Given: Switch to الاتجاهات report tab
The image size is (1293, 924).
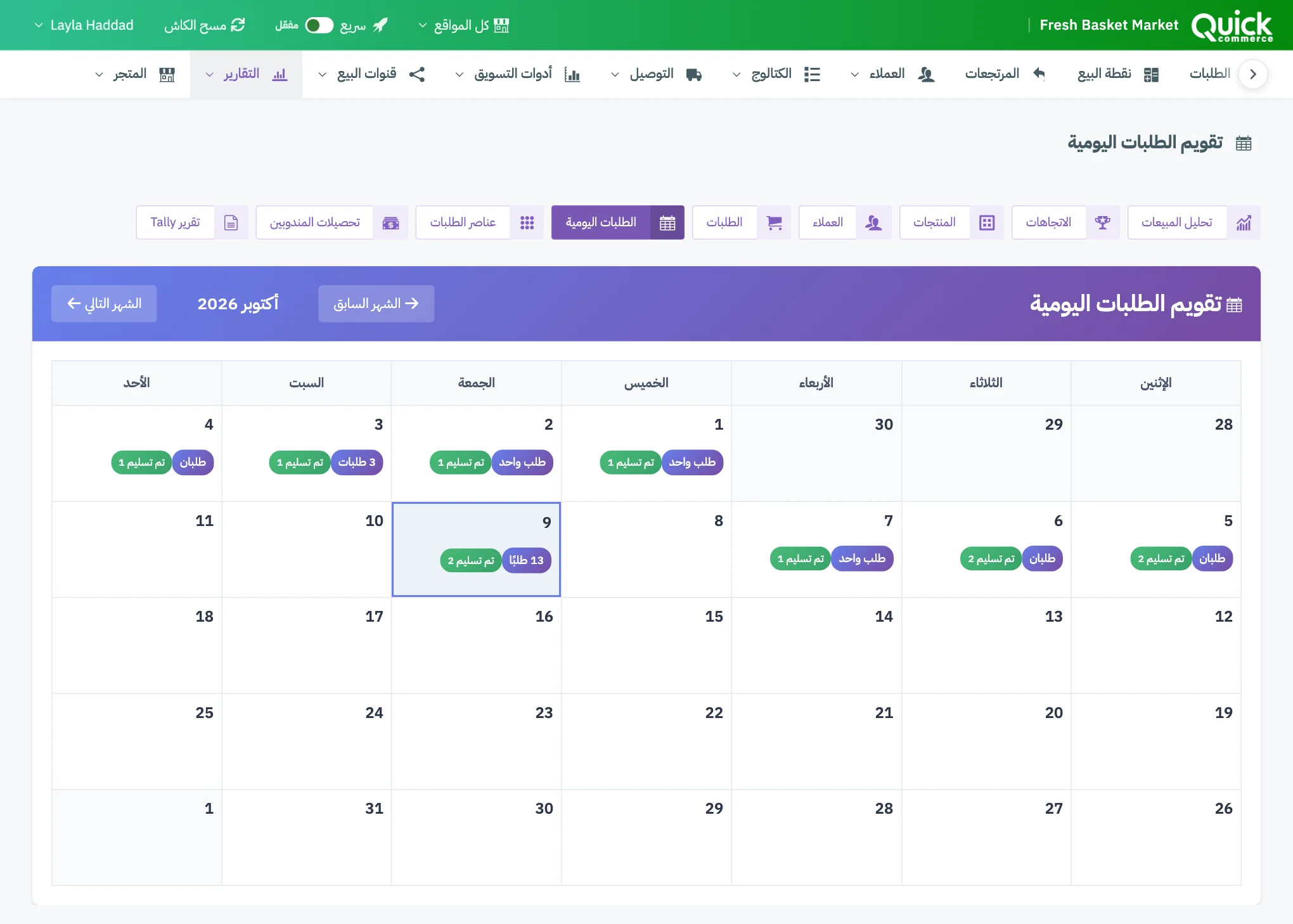Looking at the screenshot, I should pos(1065,222).
